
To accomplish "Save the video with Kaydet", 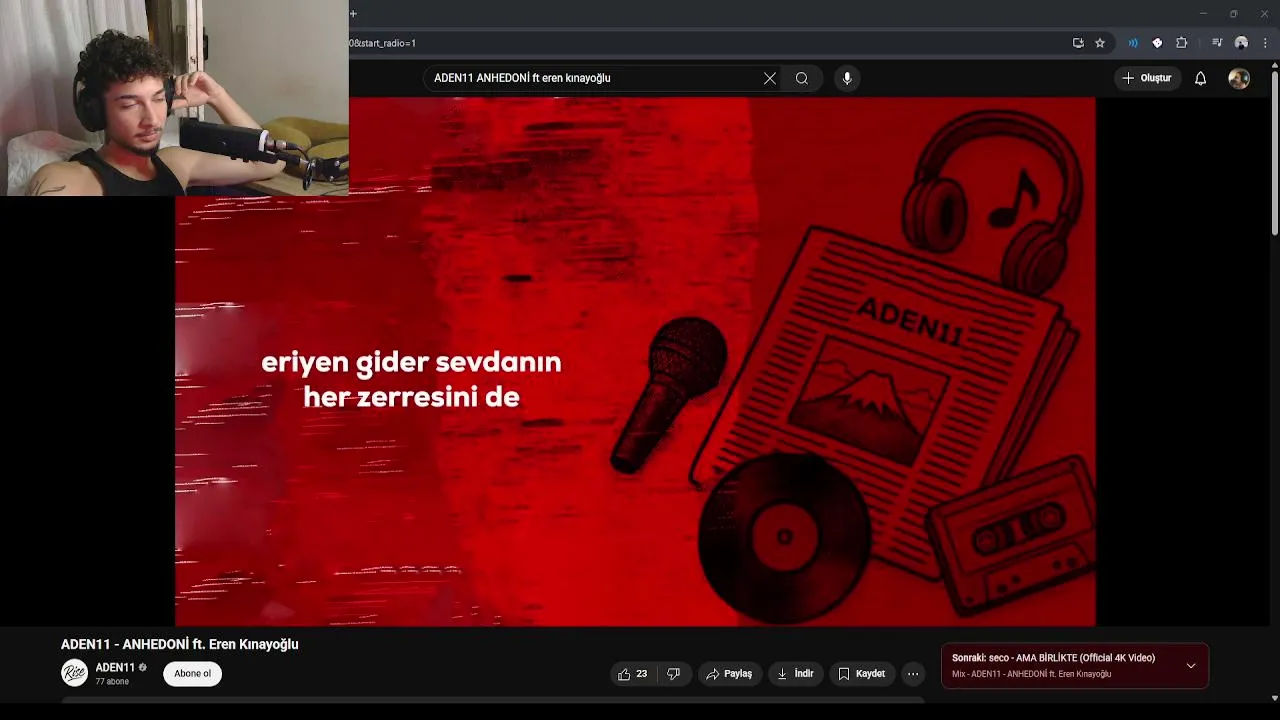I will tap(861, 674).
